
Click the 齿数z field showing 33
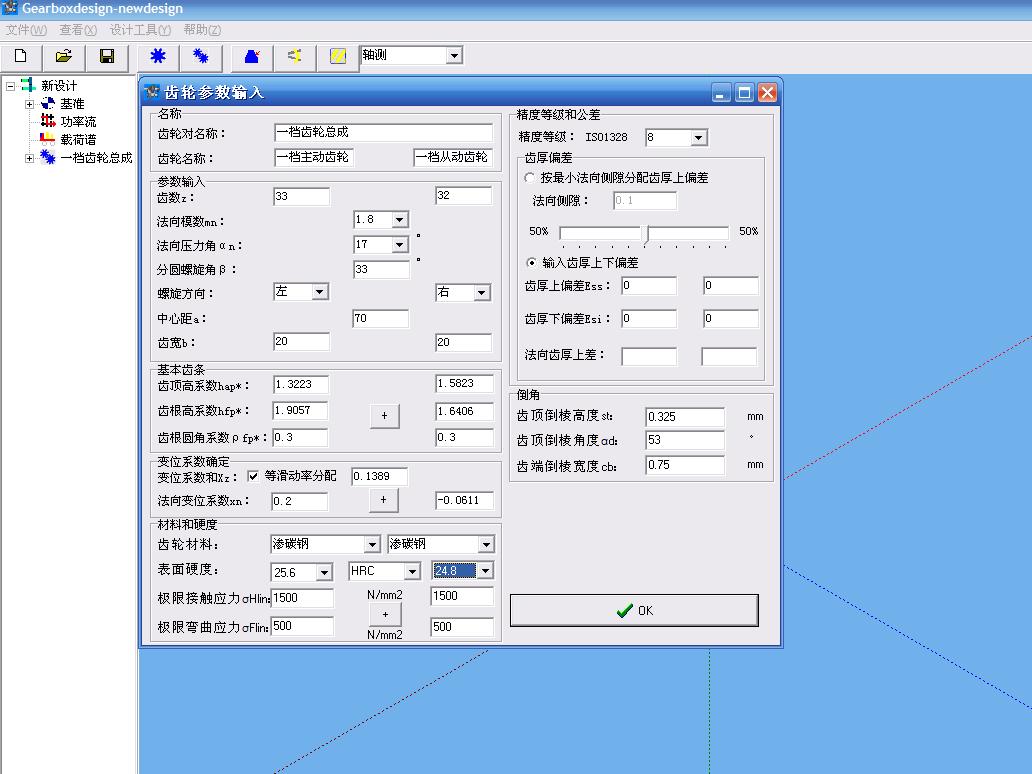click(301, 196)
